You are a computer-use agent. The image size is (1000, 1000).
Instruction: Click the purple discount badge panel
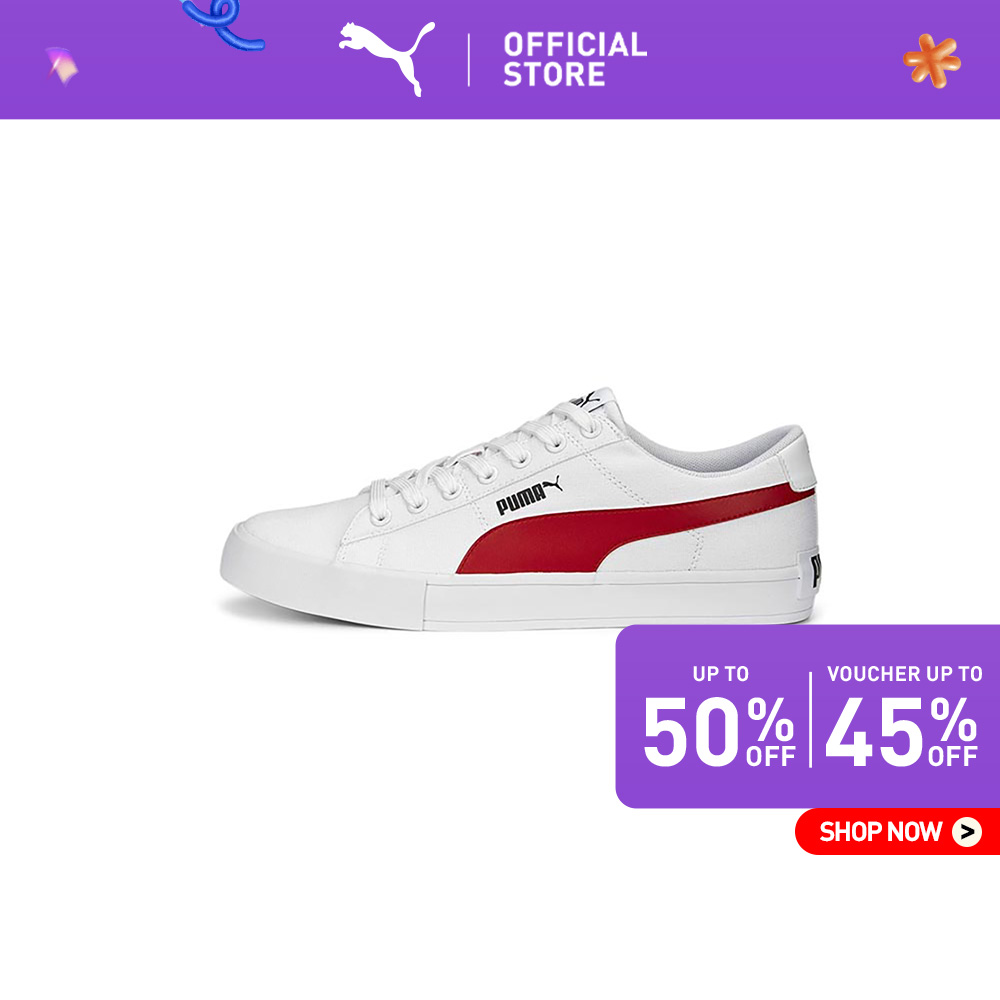click(807, 717)
